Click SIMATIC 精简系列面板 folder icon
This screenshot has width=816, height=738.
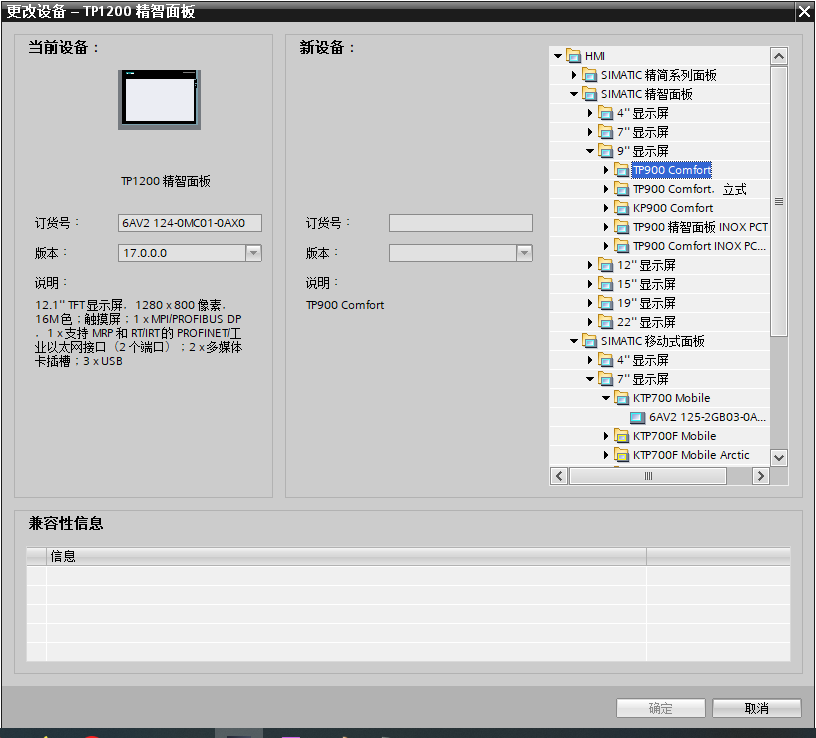click(x=590, y=75)
